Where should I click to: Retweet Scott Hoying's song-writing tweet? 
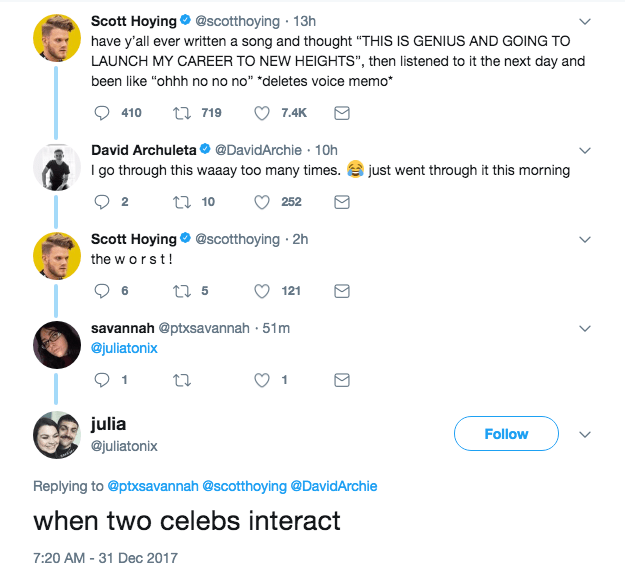182,113
